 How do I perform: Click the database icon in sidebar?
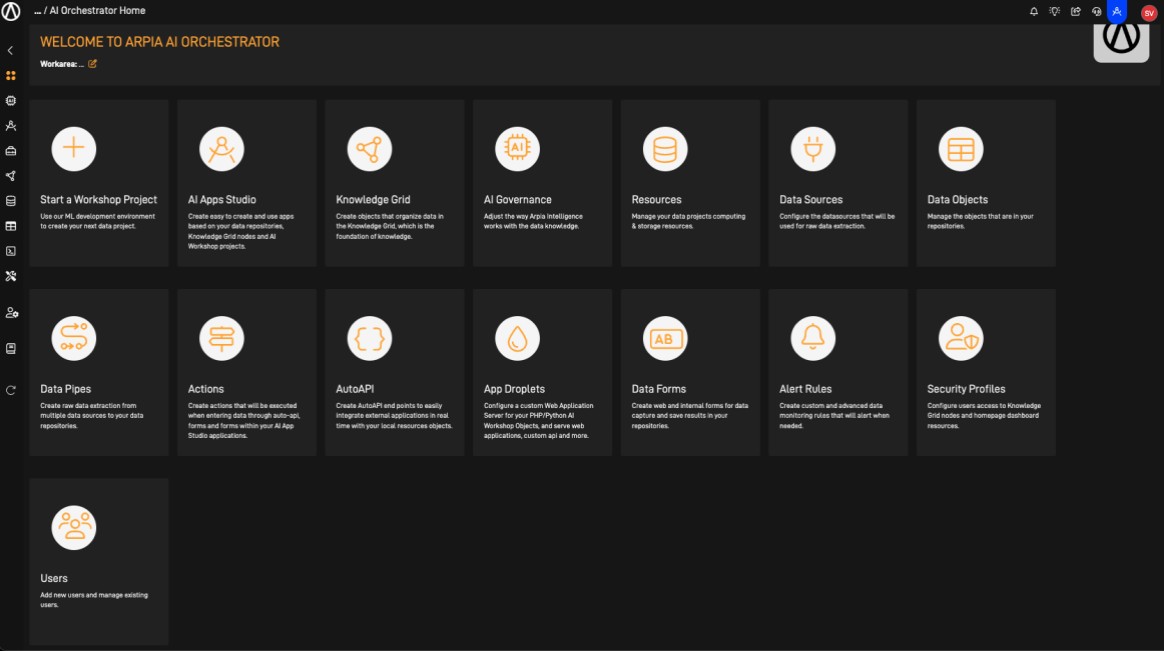point(11,201)
